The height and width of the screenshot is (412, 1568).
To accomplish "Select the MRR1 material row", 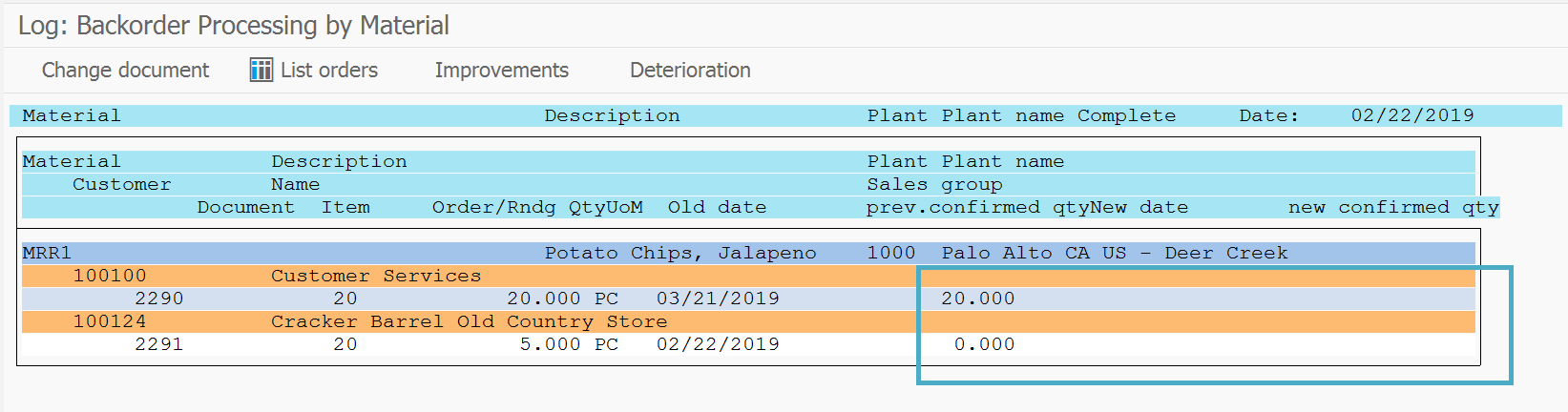I will click(748, 253).
